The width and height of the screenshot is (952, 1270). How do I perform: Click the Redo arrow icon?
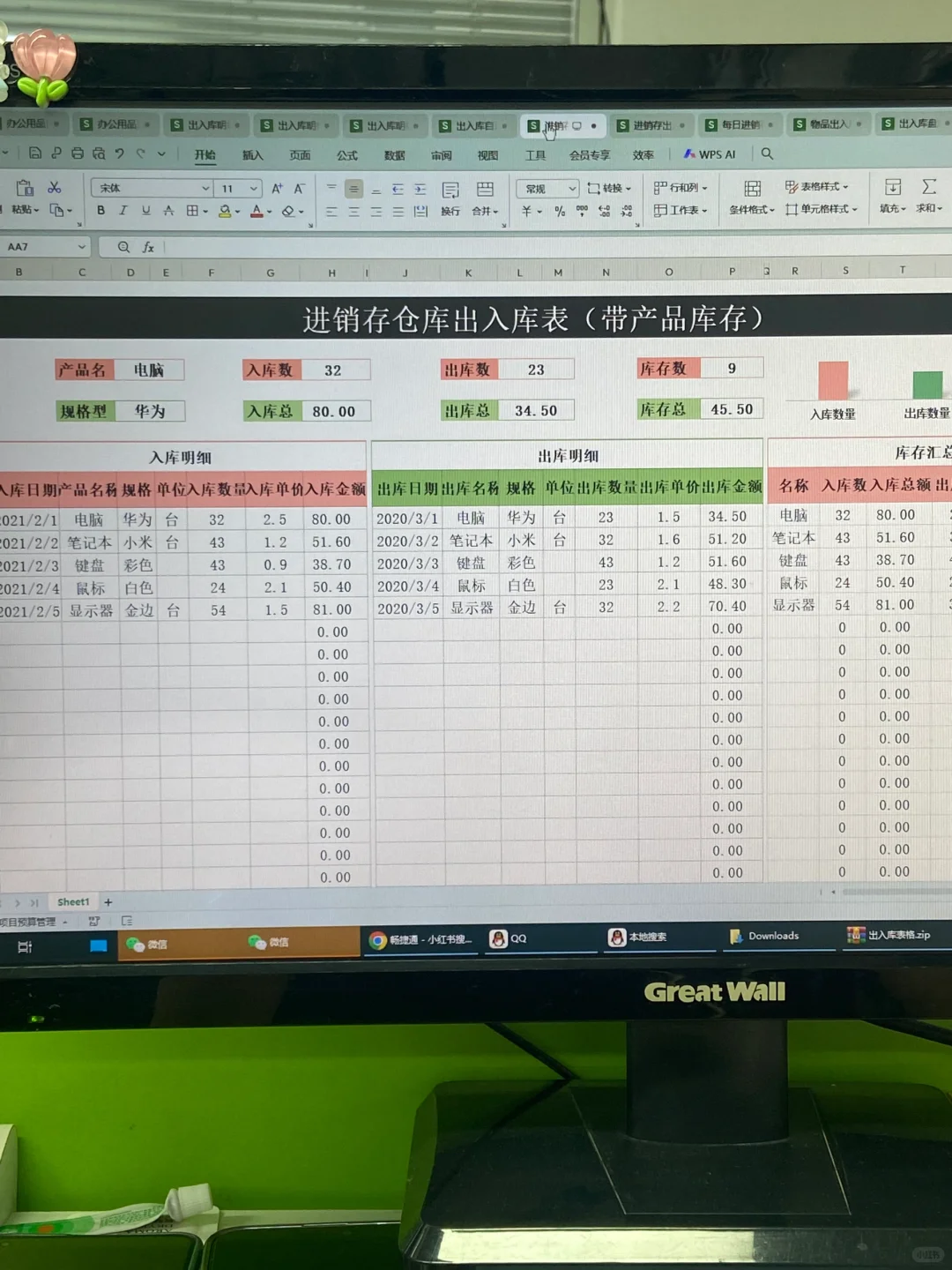[140, 153]
